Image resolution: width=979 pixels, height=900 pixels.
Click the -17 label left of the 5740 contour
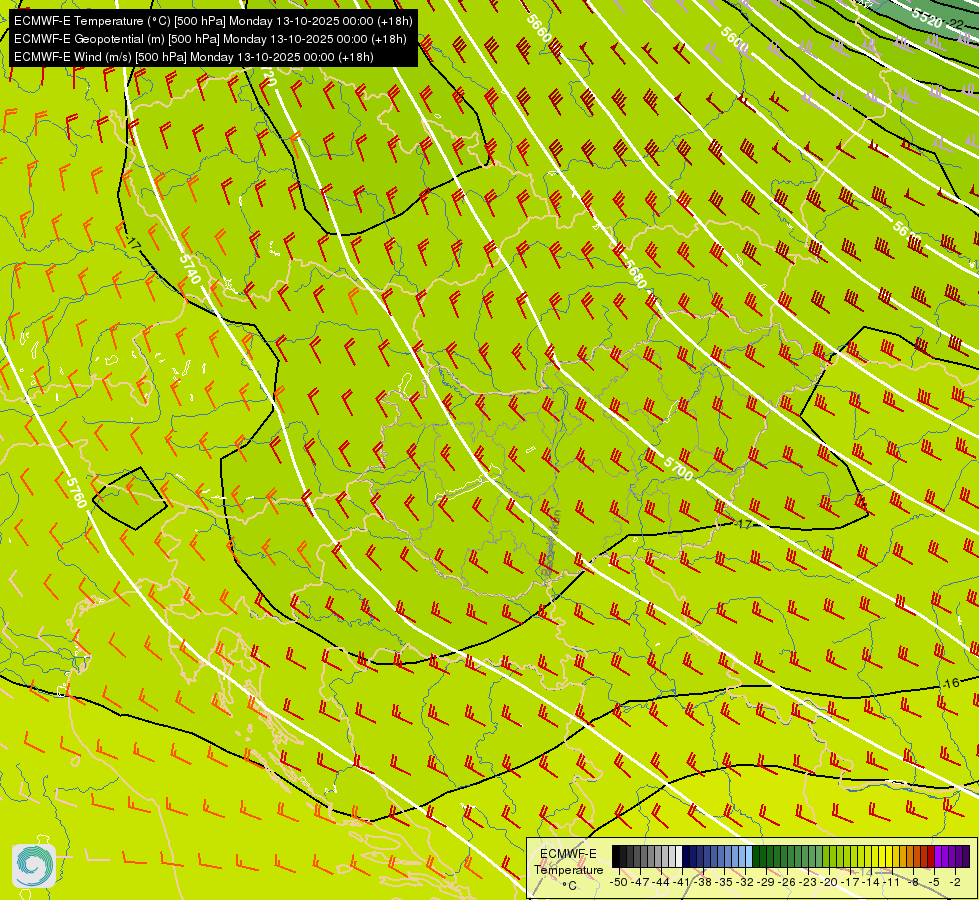pyautogui.click(x=133, y=244)
